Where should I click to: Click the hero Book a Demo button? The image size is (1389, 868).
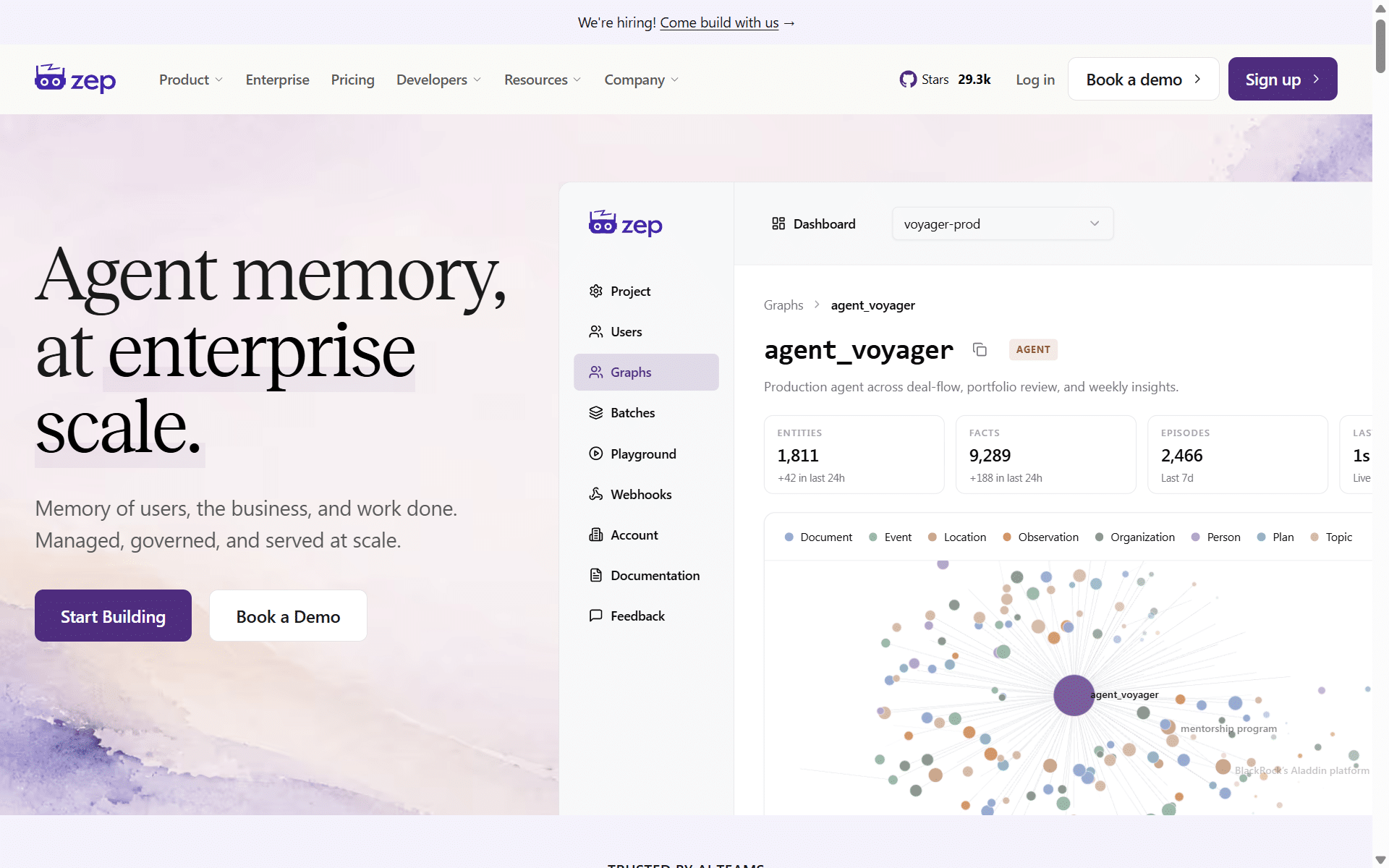click(x=288, y=616)
